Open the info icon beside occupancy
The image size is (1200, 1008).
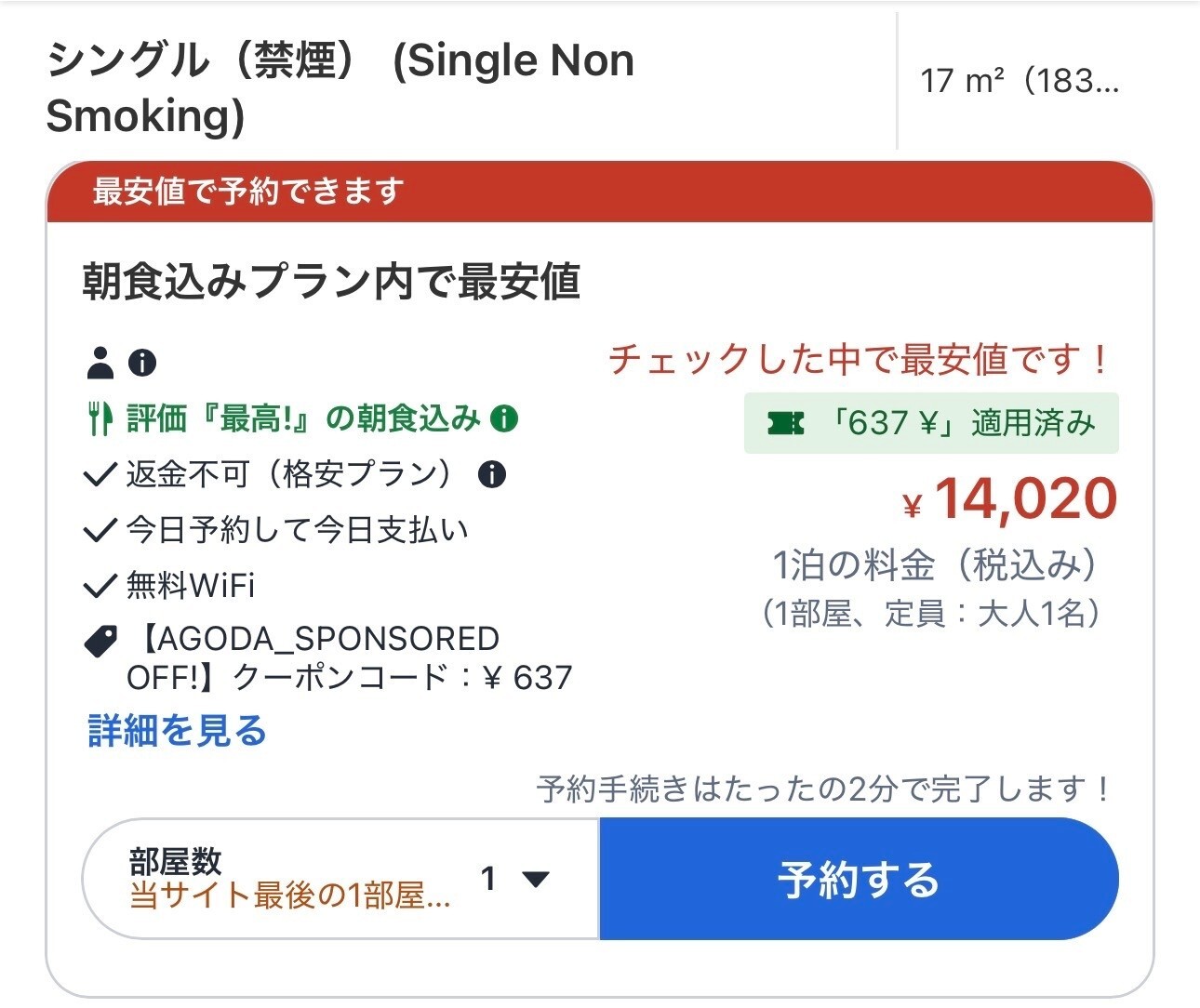coord(141,363)
